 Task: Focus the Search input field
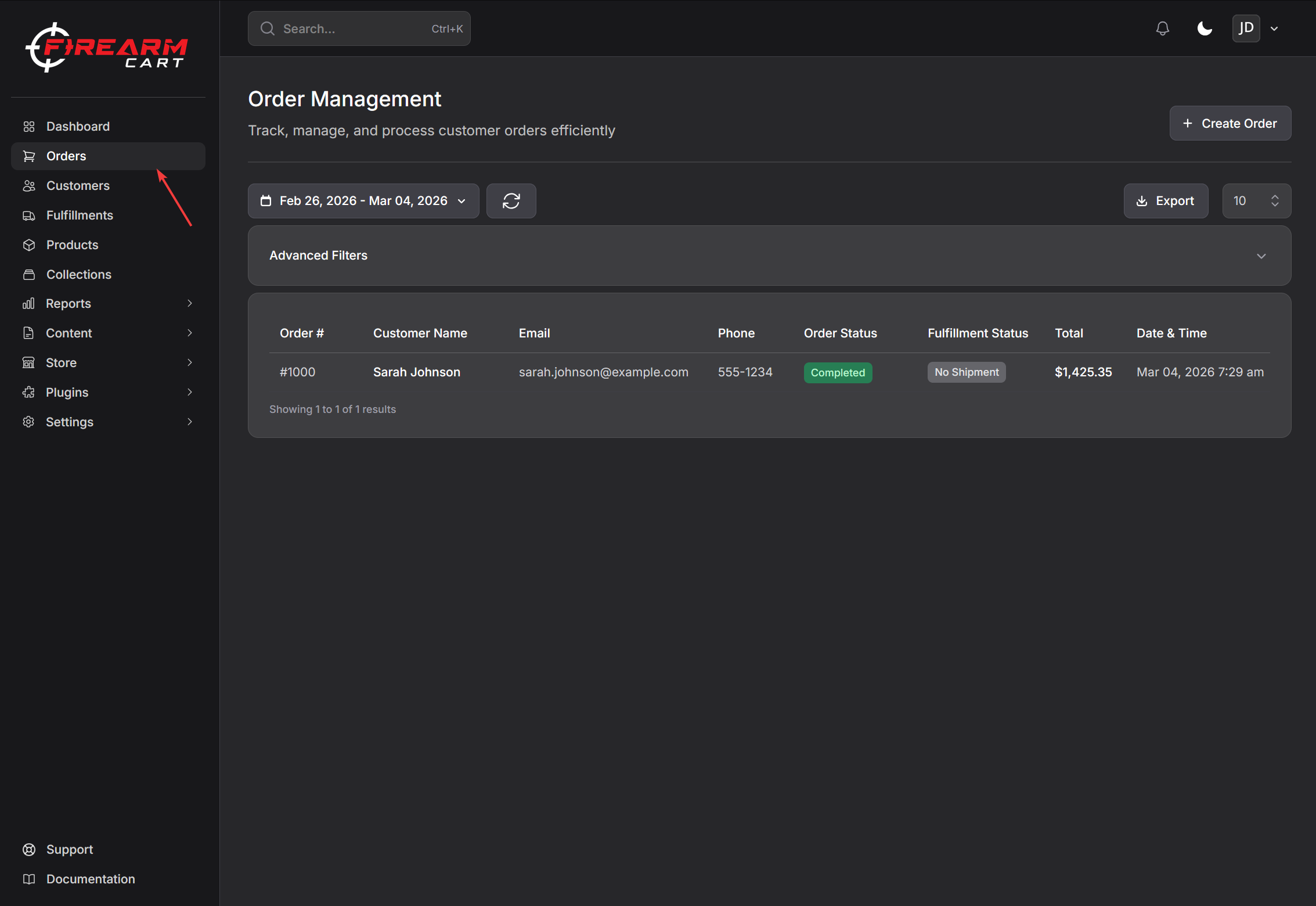coord(359,28)
